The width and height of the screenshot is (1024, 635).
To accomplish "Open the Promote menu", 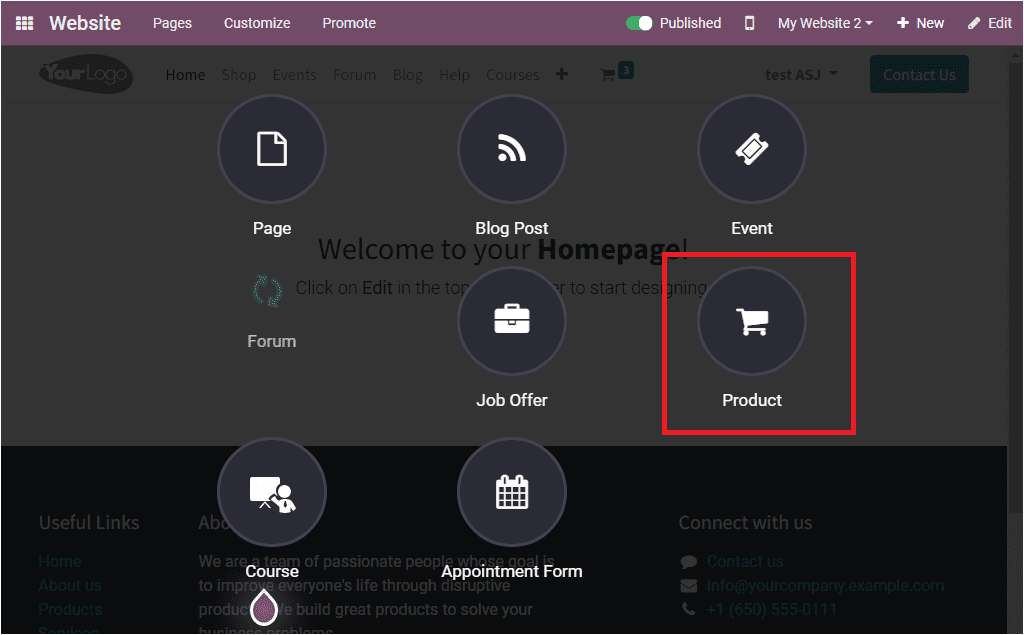I will [348, 22].
